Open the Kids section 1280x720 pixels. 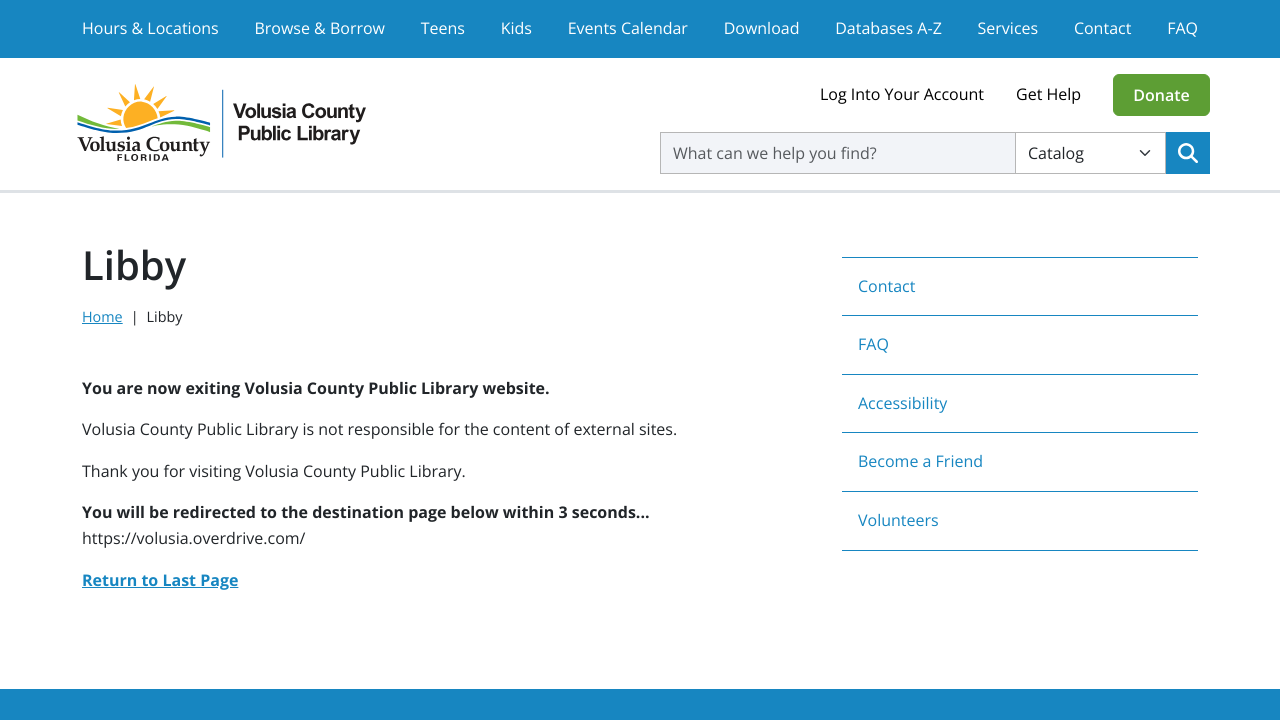click(x=516, y=28)
